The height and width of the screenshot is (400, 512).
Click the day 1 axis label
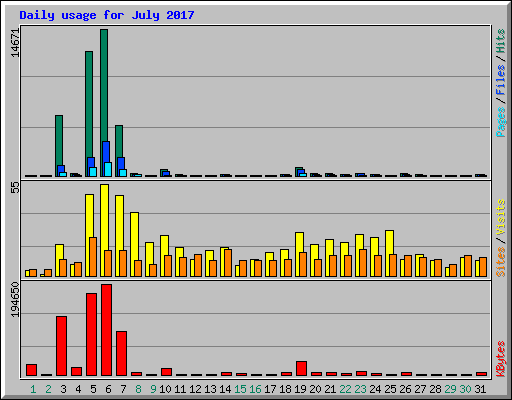coord(33,389)
